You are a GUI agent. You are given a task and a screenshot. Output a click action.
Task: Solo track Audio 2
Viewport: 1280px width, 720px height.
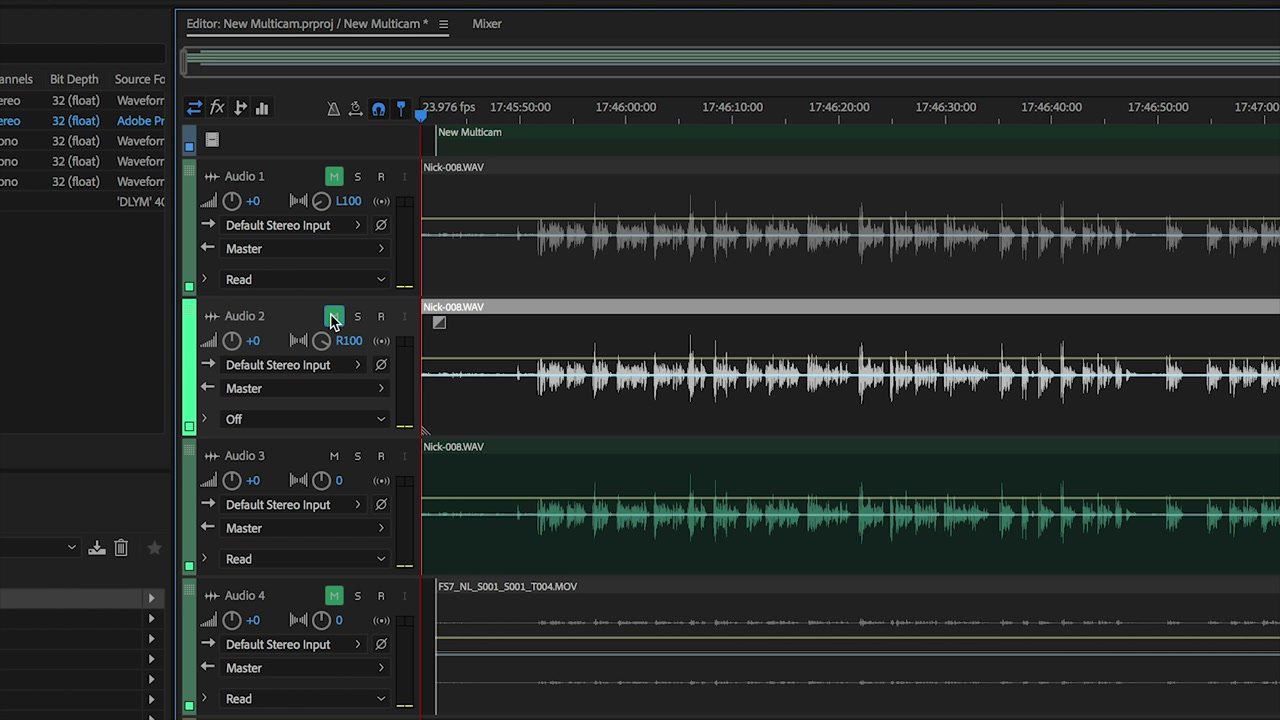357,317
